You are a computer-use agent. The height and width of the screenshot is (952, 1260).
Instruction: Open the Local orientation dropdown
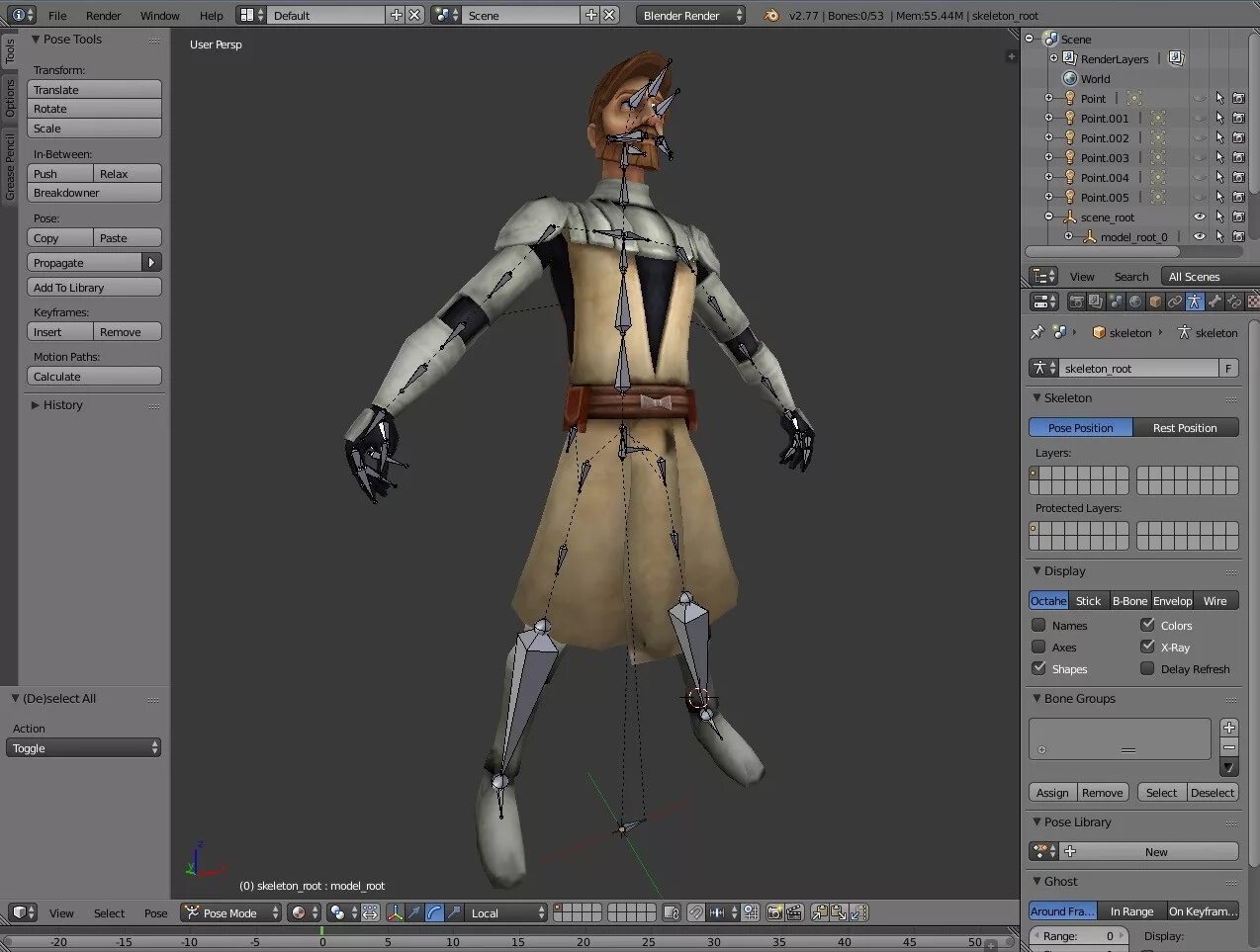point(505,912)
